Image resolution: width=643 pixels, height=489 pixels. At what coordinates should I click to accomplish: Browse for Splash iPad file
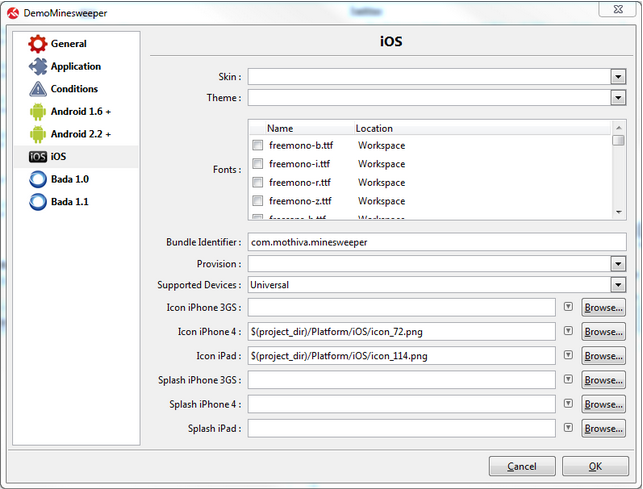[x=603, y=428]
